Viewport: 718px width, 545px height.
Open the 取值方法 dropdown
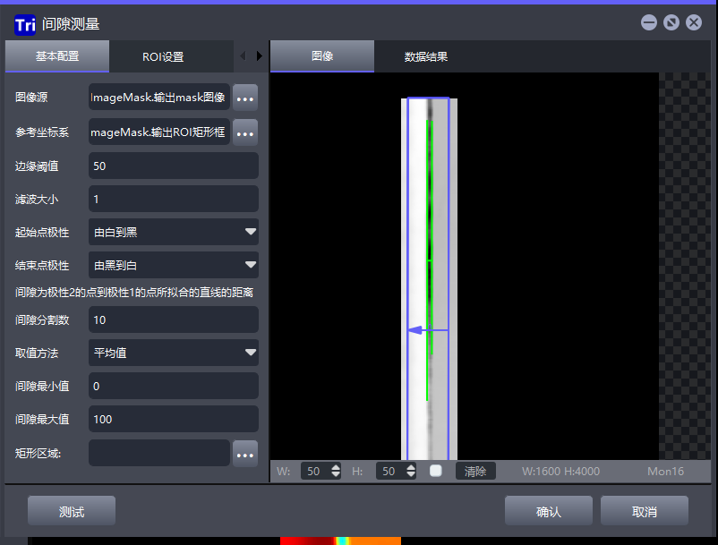pos(250,353)
